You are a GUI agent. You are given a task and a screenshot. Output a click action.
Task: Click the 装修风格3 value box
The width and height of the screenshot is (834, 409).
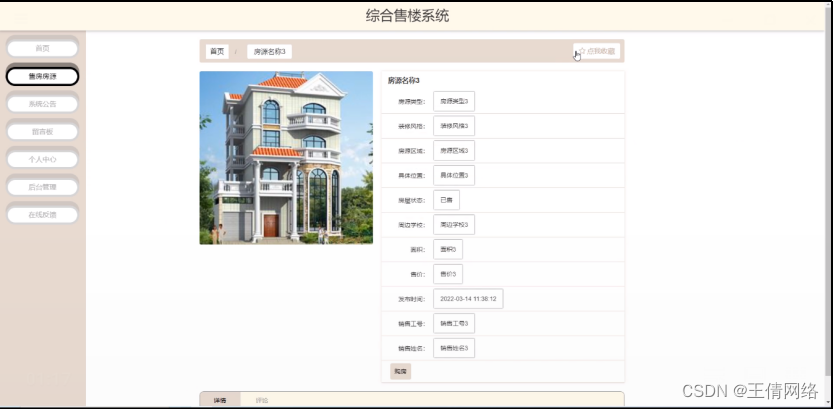pos(454,126)
